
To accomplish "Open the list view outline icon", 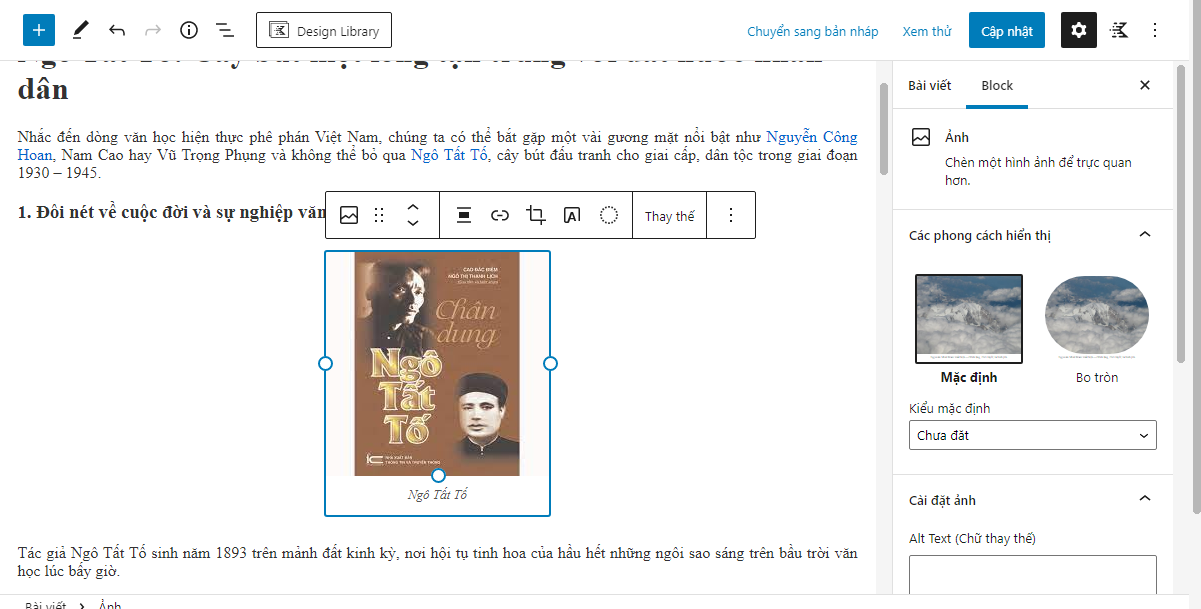I will click(225, 30).
